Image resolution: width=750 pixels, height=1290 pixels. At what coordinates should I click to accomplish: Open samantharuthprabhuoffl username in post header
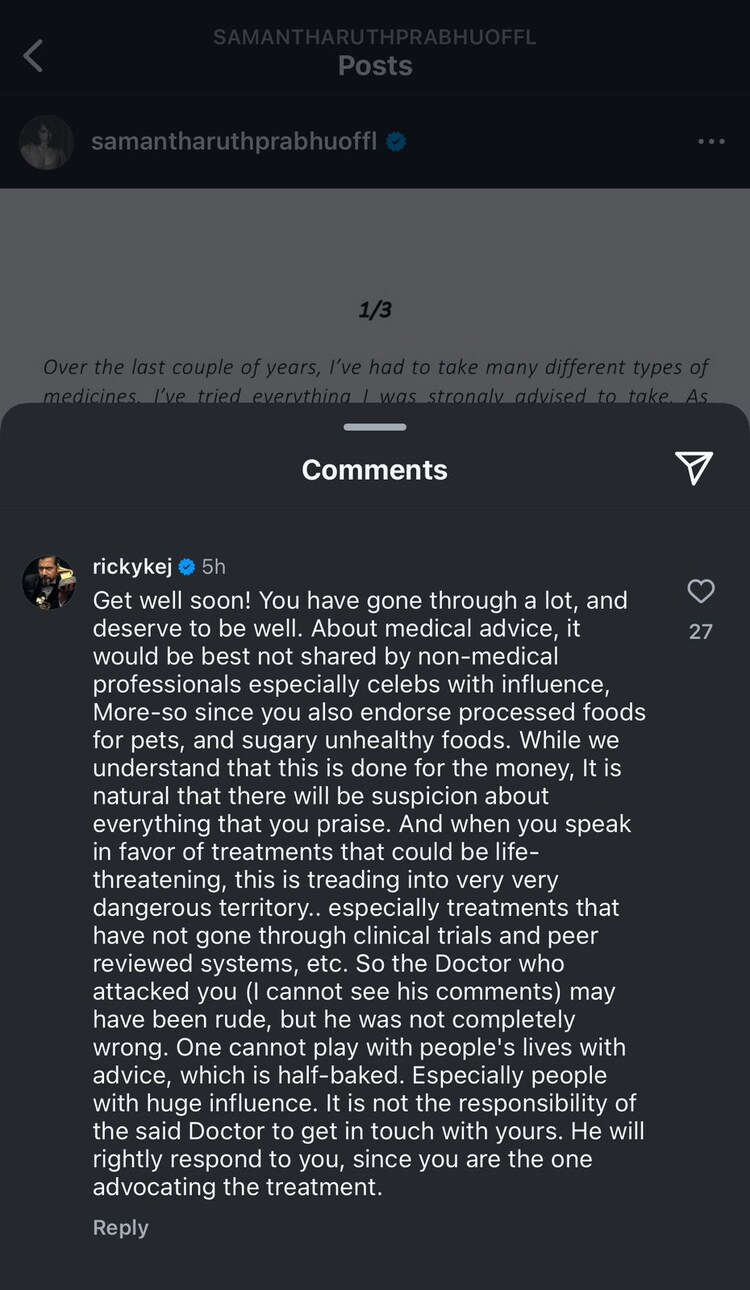[234, 142]
